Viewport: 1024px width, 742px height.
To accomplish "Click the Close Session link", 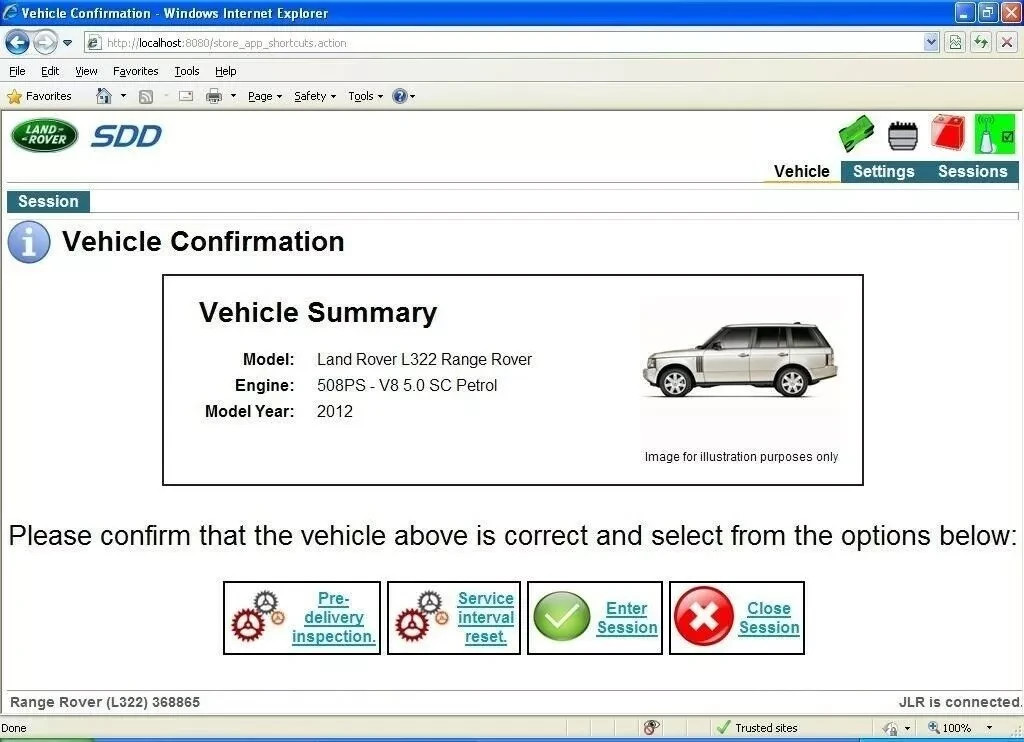I will 769,618.
